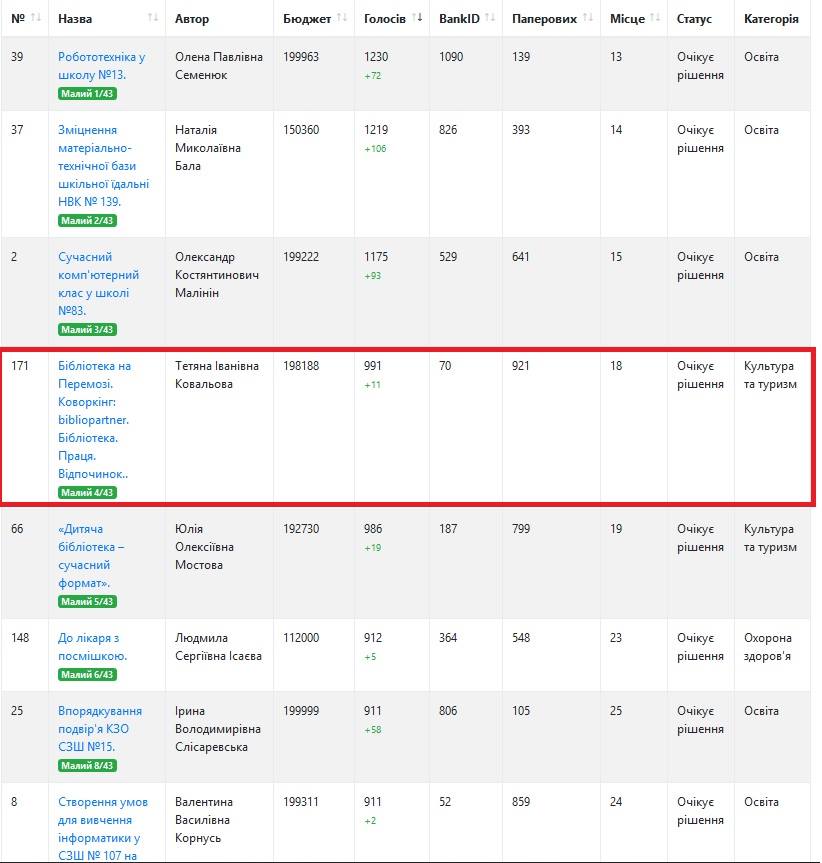Viewport: 822px width, 863px height.
Task: Open Впорядкування подвір'я КЗО СЗШ №15
Action: tap(100, 728)
